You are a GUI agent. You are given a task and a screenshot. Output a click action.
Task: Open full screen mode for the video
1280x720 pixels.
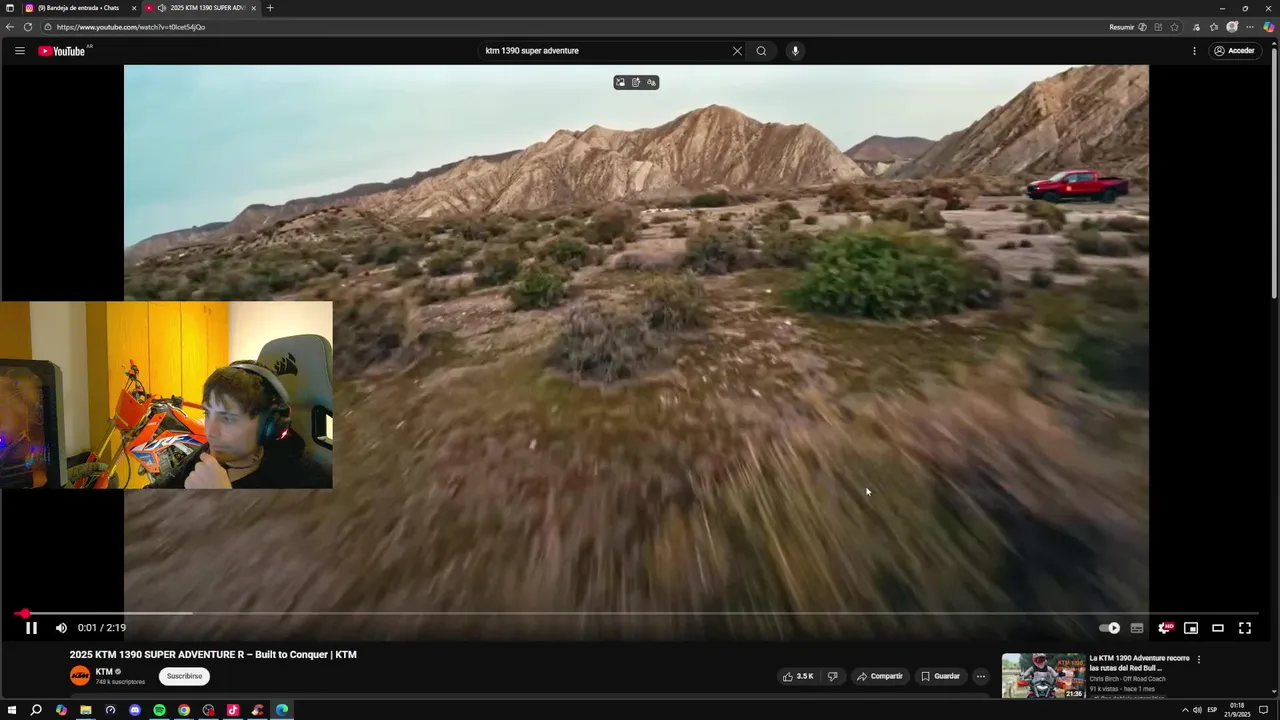tap(1245, 628)
